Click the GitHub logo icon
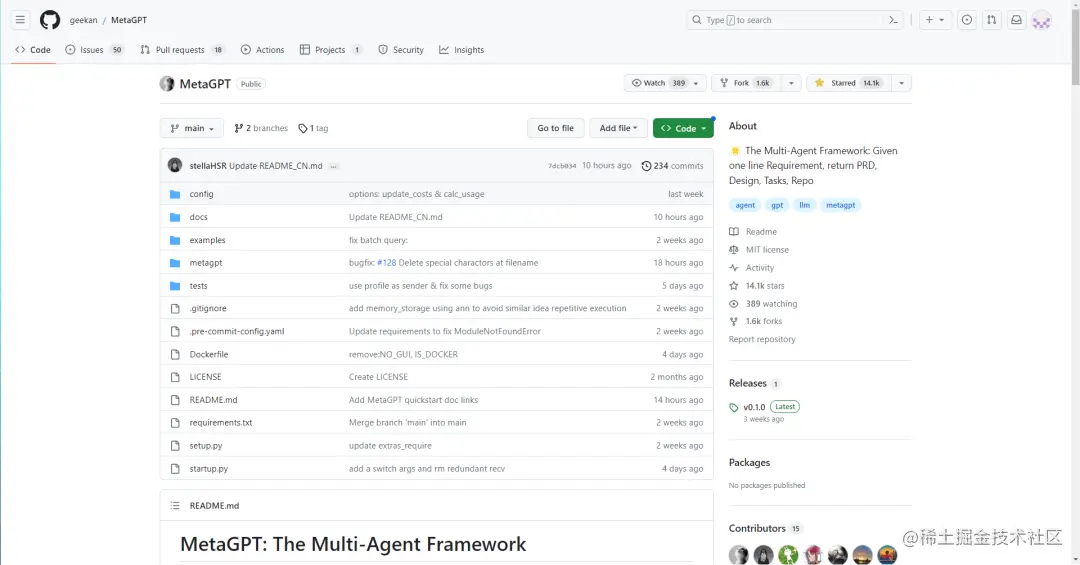The image size is (1080, 565). click(50, 20)
